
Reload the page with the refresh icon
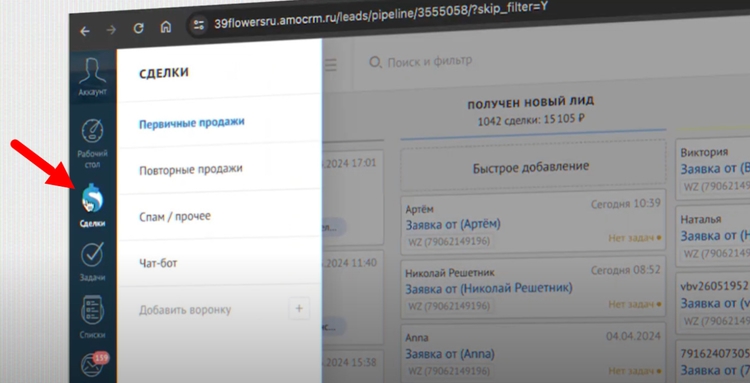[x=139, y=29]
